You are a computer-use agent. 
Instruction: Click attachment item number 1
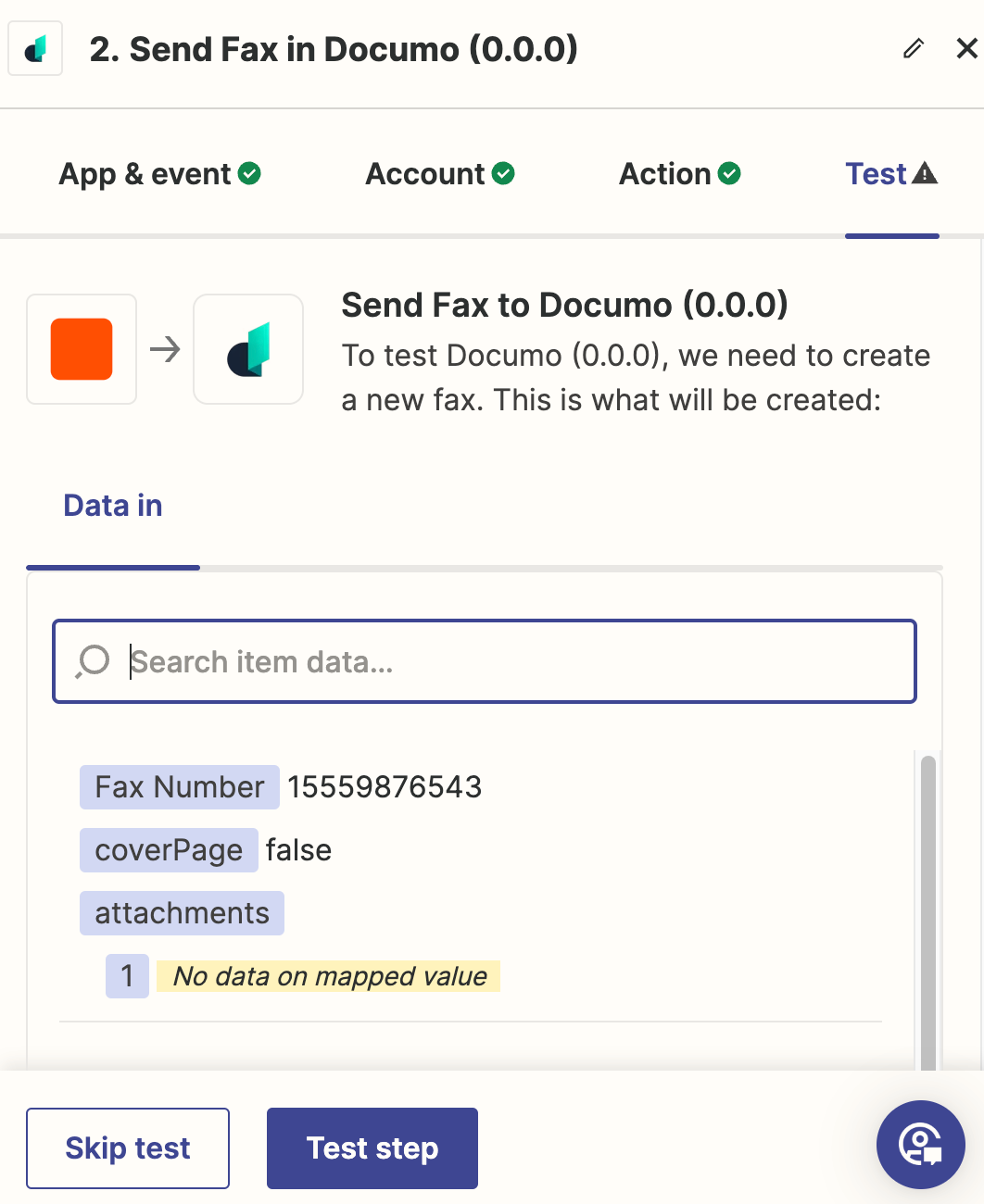pos(127,976)
